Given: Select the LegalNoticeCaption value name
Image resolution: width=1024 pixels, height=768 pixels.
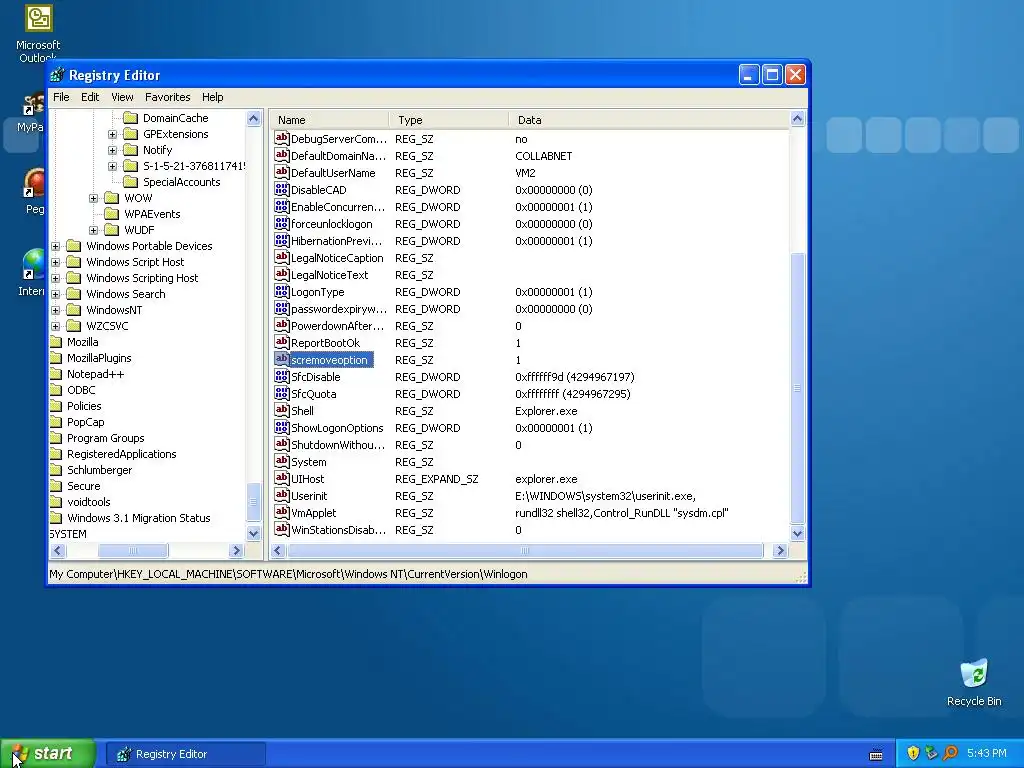Looking at the screenshot, I should point(337,257).
